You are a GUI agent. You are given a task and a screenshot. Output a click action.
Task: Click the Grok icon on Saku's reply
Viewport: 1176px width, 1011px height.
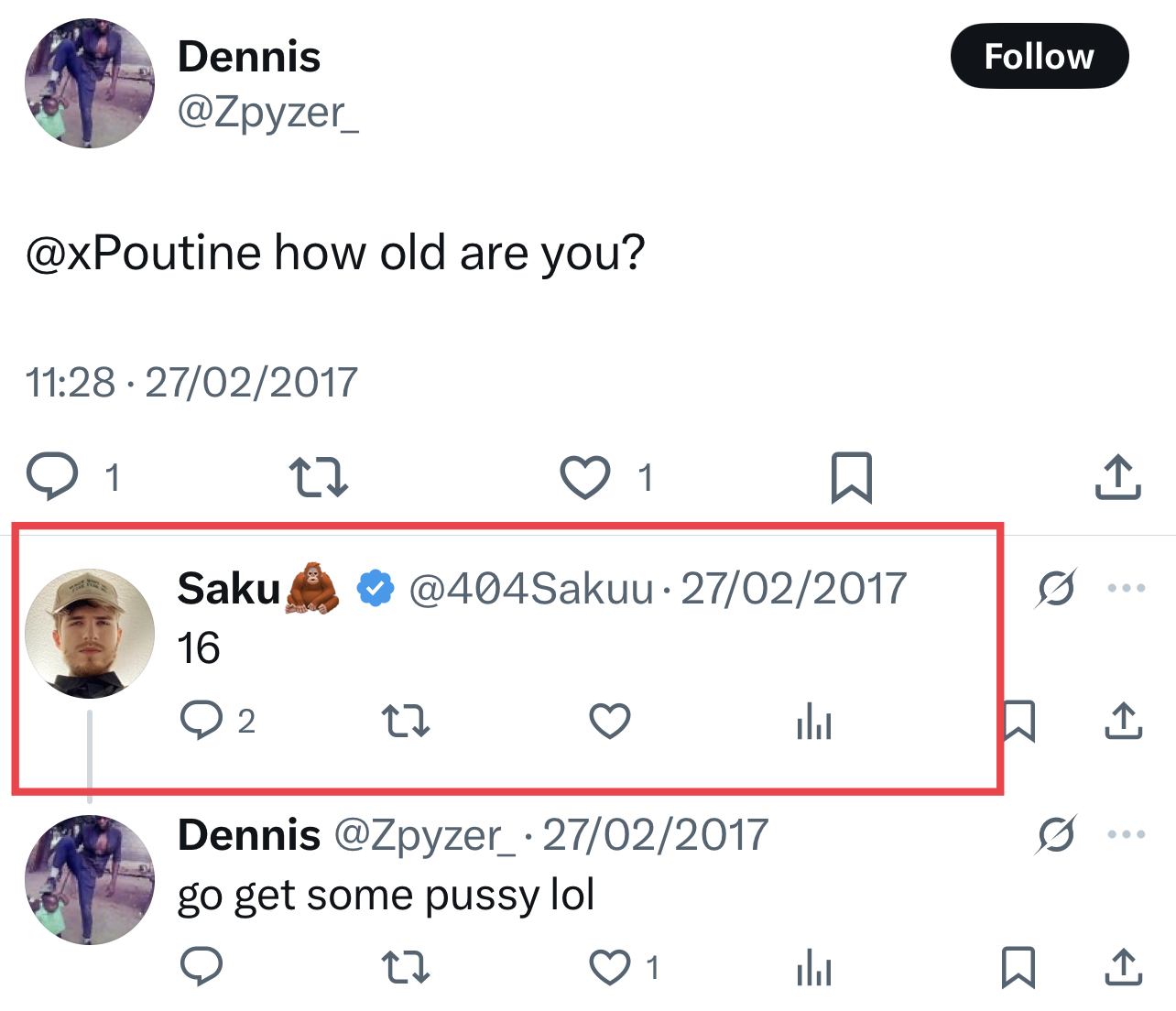1056,588
